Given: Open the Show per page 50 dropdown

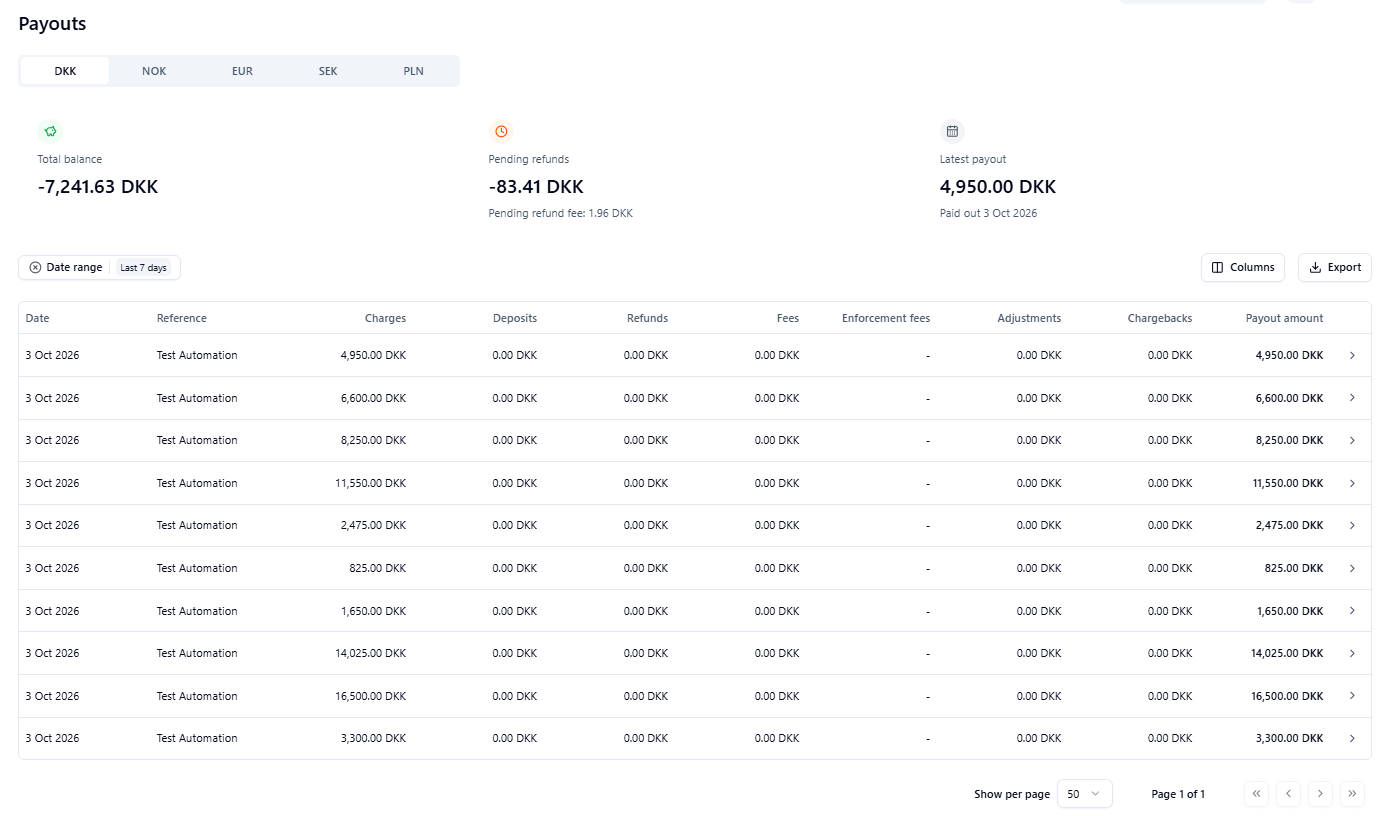Looking at the screenshot, I should (1084, 794).
